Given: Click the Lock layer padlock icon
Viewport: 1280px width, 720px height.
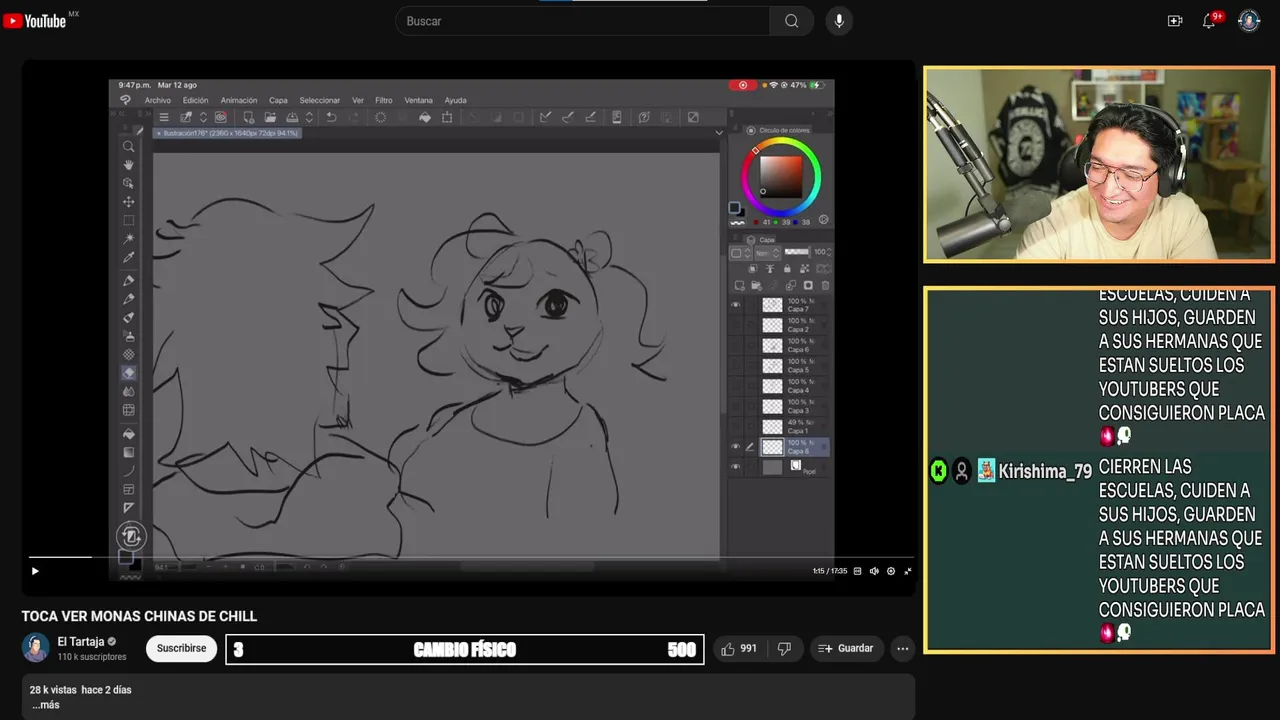Looking at the screenshot, I should click(x=787, y=269).
